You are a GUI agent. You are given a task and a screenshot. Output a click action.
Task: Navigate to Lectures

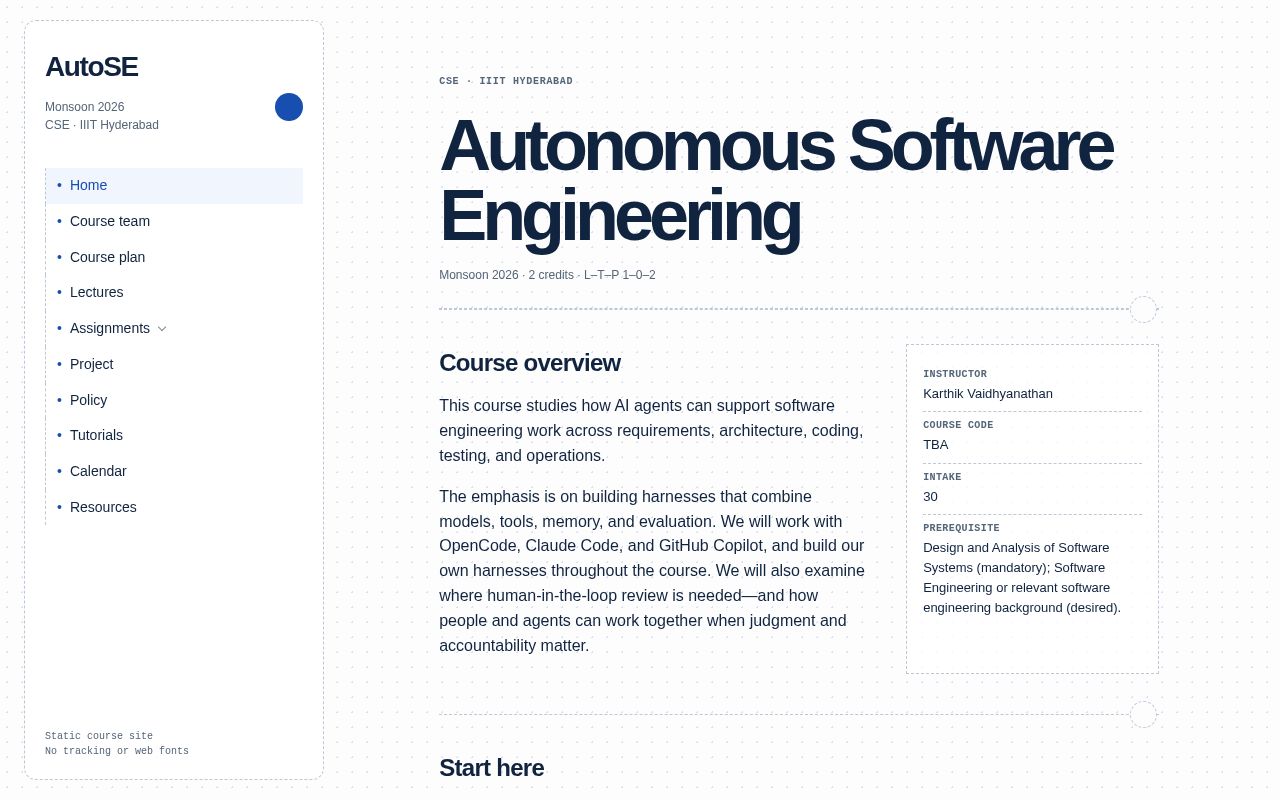point(174,292)
